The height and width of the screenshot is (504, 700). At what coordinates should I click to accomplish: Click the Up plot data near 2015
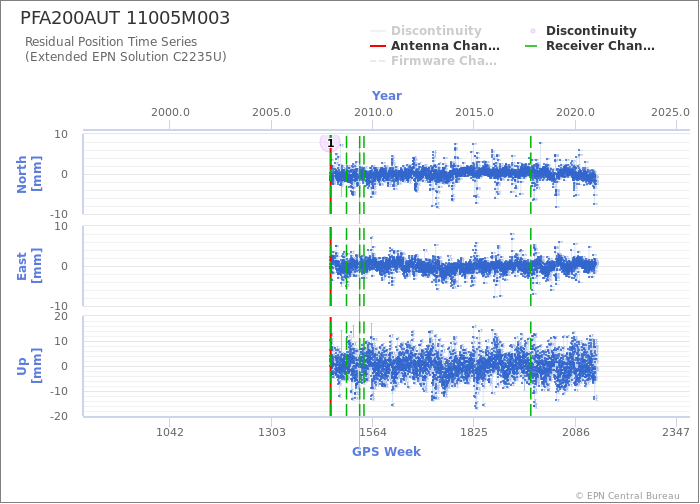pos(474,366)
